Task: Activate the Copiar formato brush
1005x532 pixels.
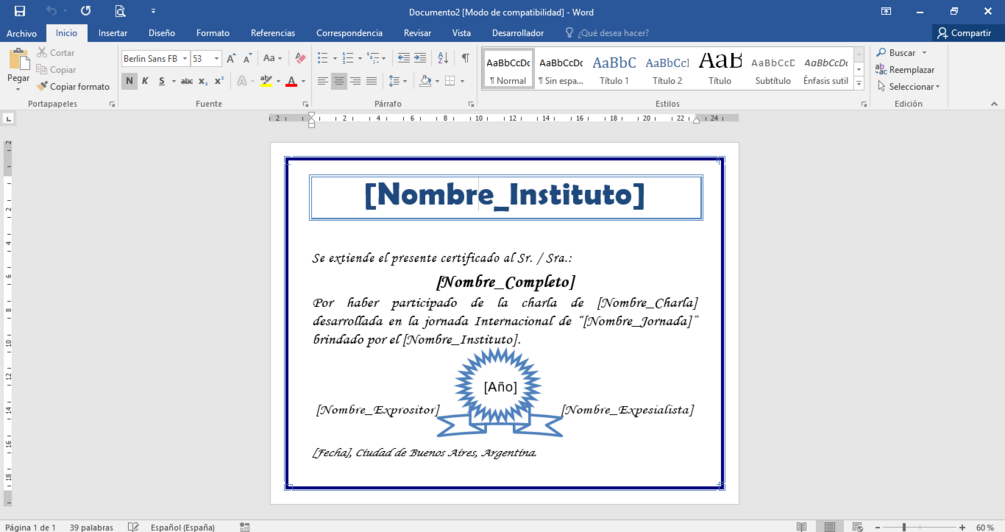Action: (x=73, y=86)
